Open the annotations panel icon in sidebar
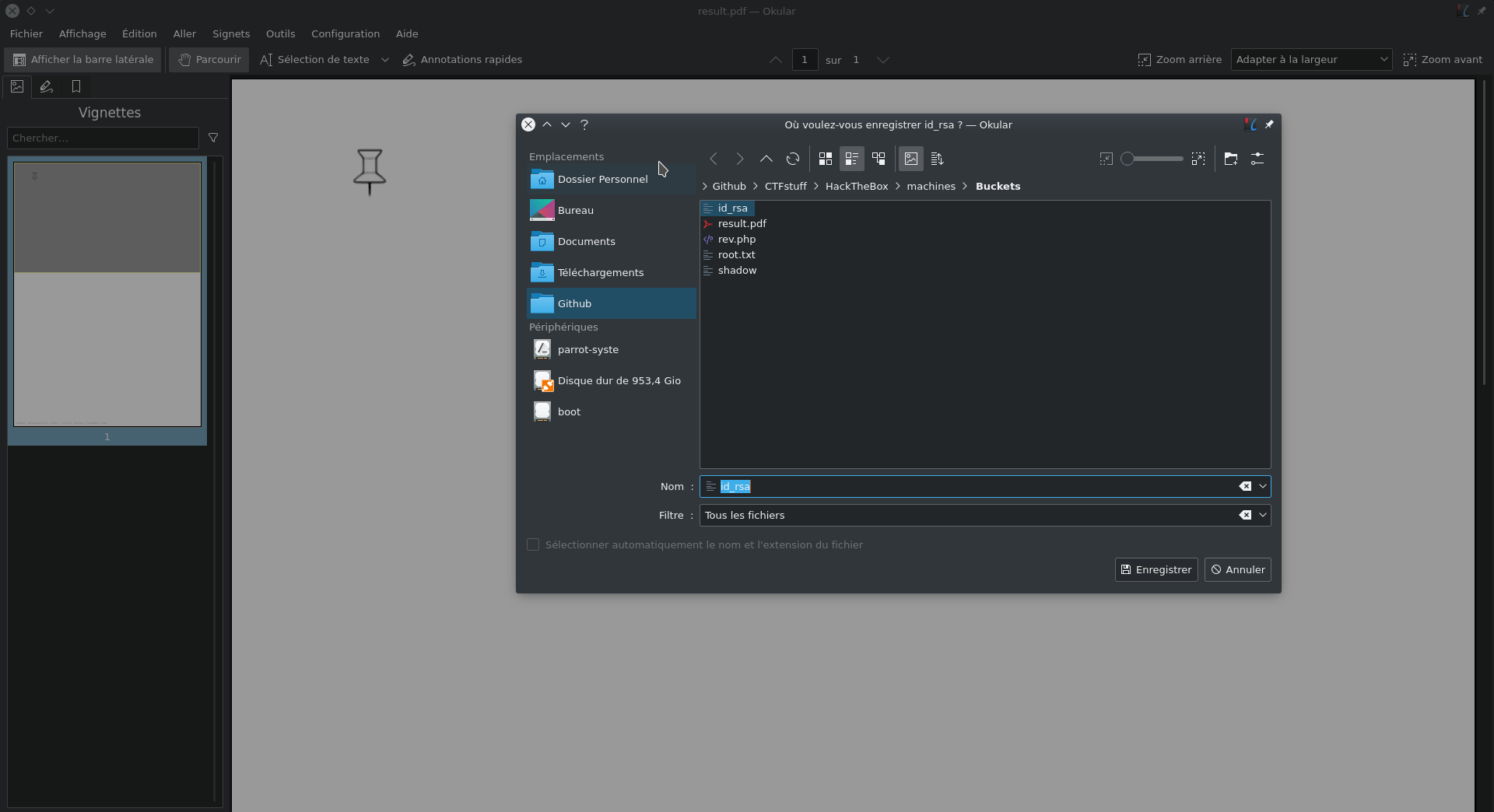This screenshot has height=812, width=1494. click(x=47, y=86)
